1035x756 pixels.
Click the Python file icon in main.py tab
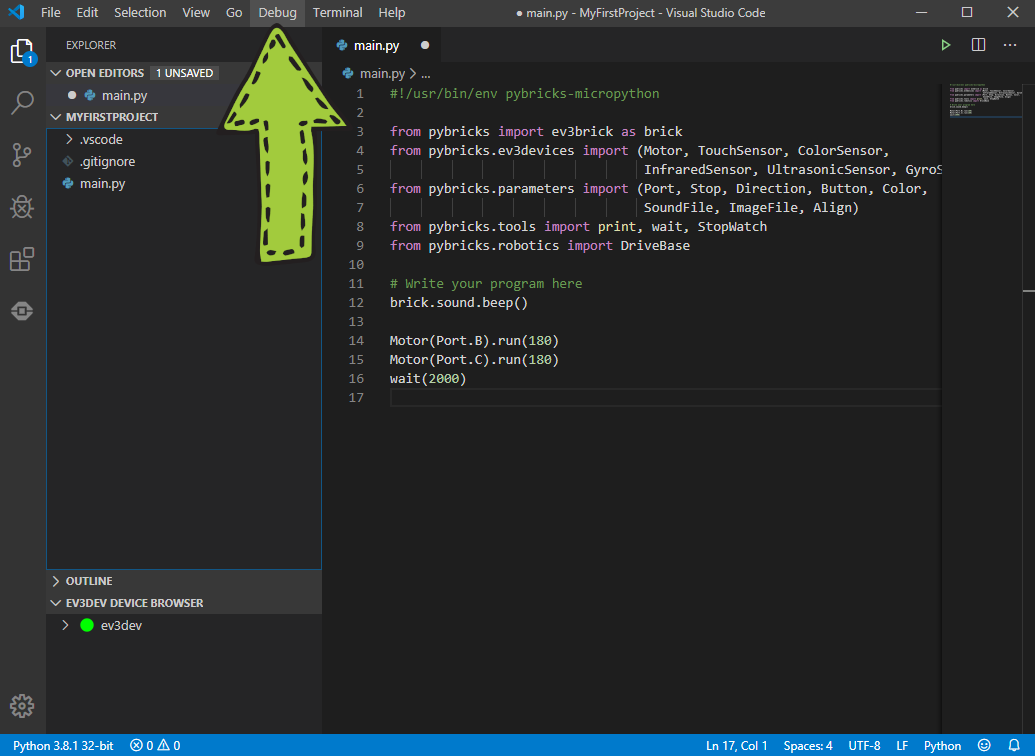click(x=342, y=45)
